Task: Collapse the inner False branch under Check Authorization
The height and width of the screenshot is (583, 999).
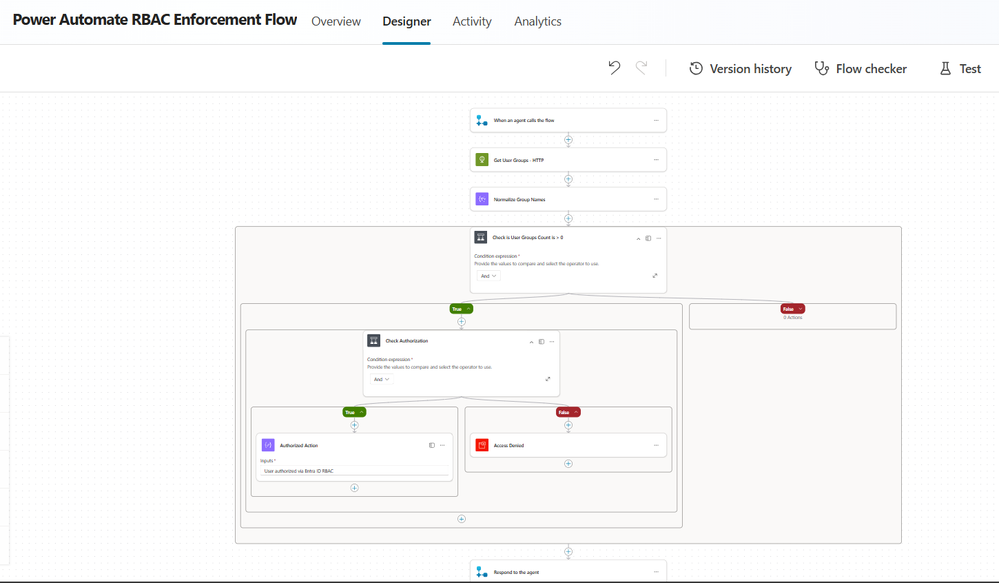Action: coord(568,412)
